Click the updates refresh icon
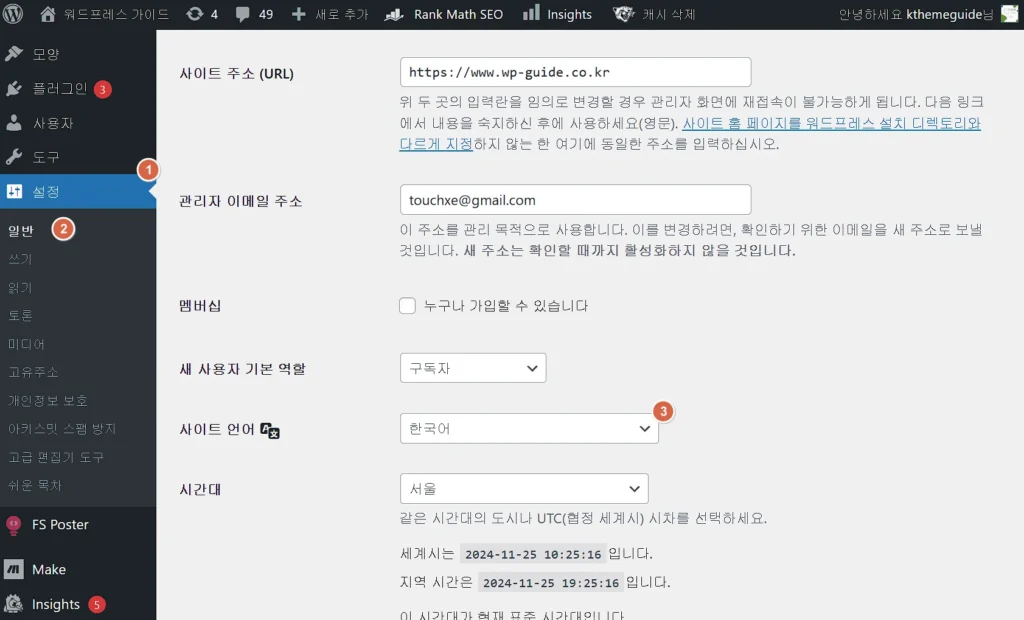This screenshot has width=1024, height=620. (195, 14)
